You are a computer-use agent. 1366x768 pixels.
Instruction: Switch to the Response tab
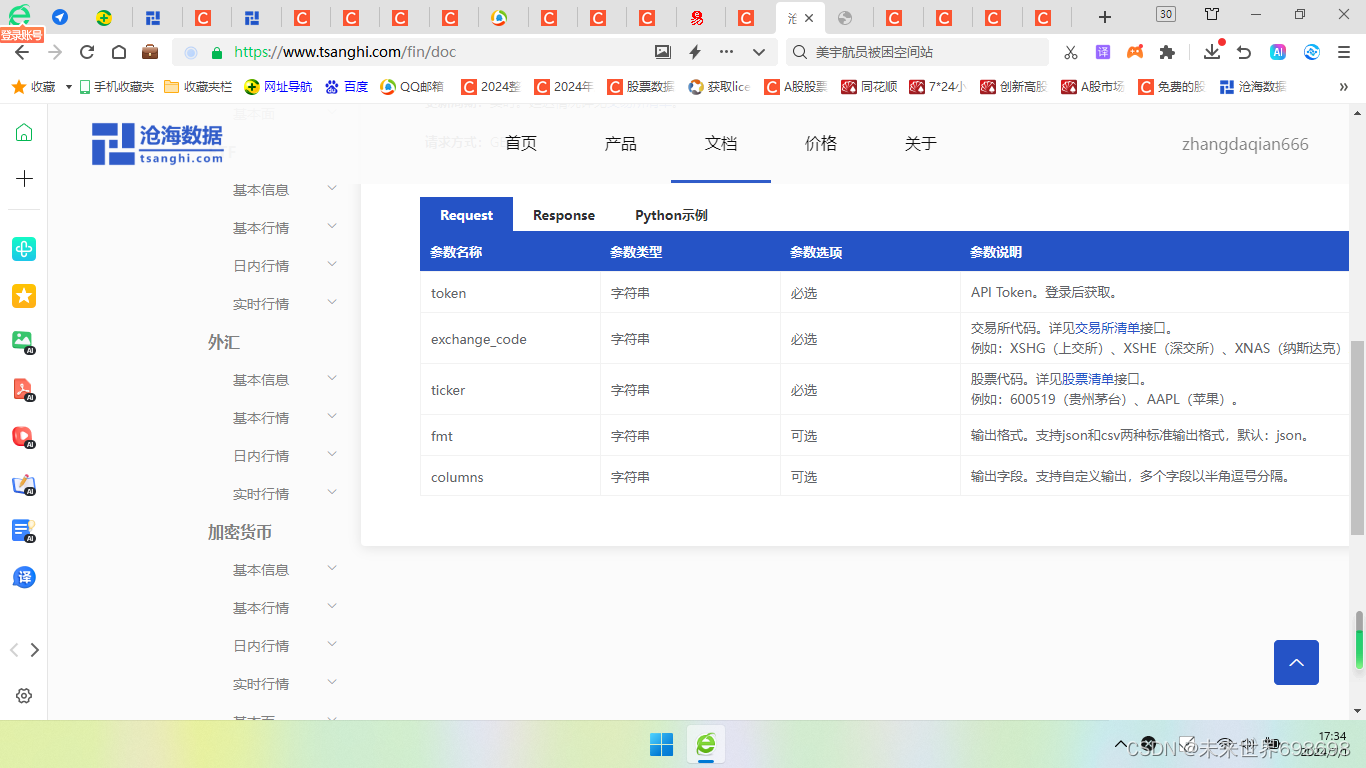[x=564, y=215]
